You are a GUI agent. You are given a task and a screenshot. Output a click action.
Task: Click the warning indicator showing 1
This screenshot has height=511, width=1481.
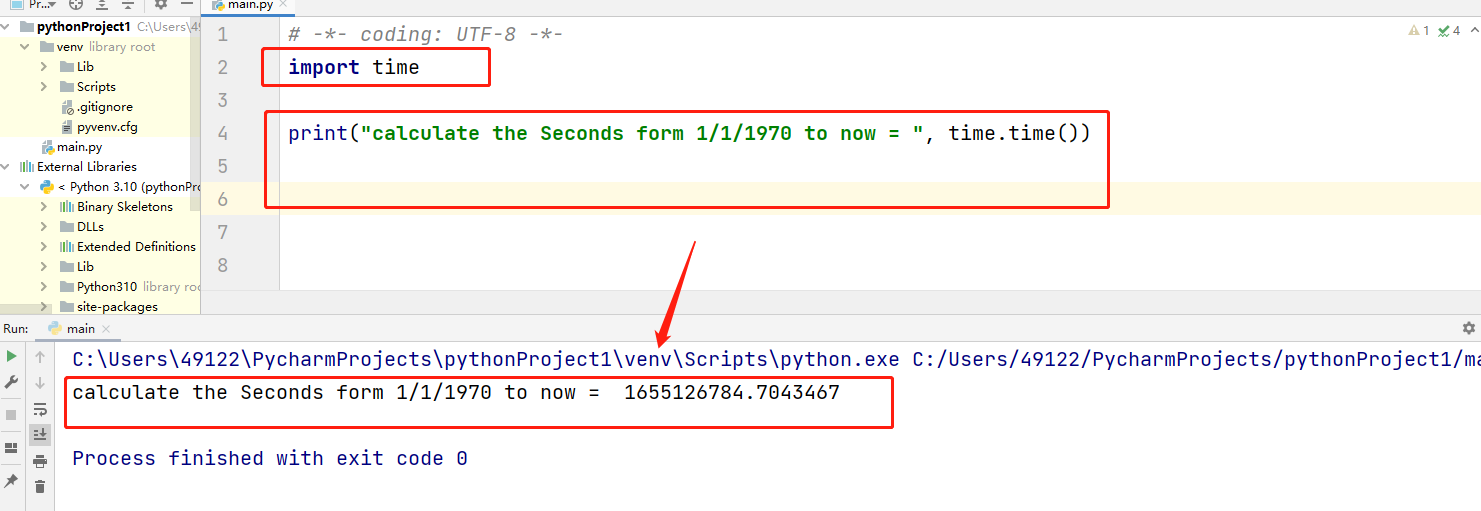[1418, 31]
